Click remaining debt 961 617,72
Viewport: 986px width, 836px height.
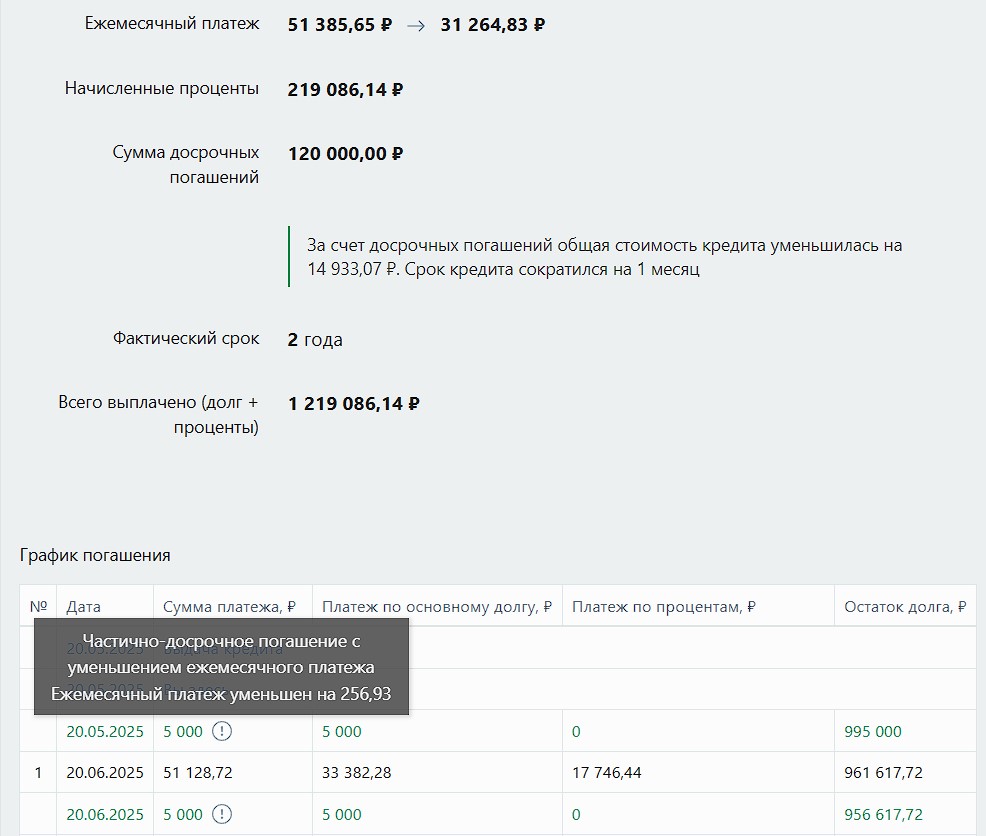pyautogui.click(x=884, y=772)
